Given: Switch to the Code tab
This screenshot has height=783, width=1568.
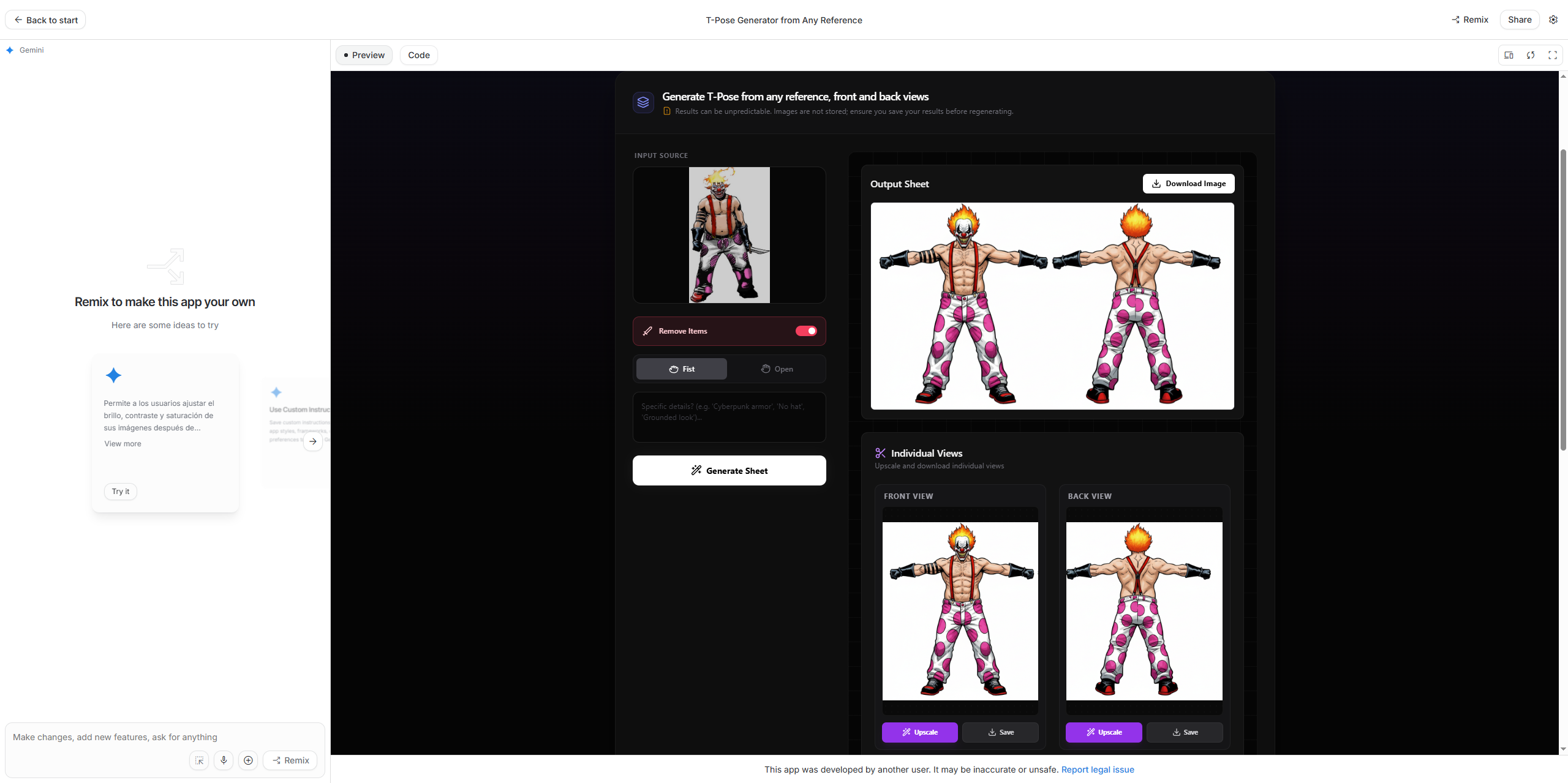Looking at the screenshot, I should click(419, 55).
